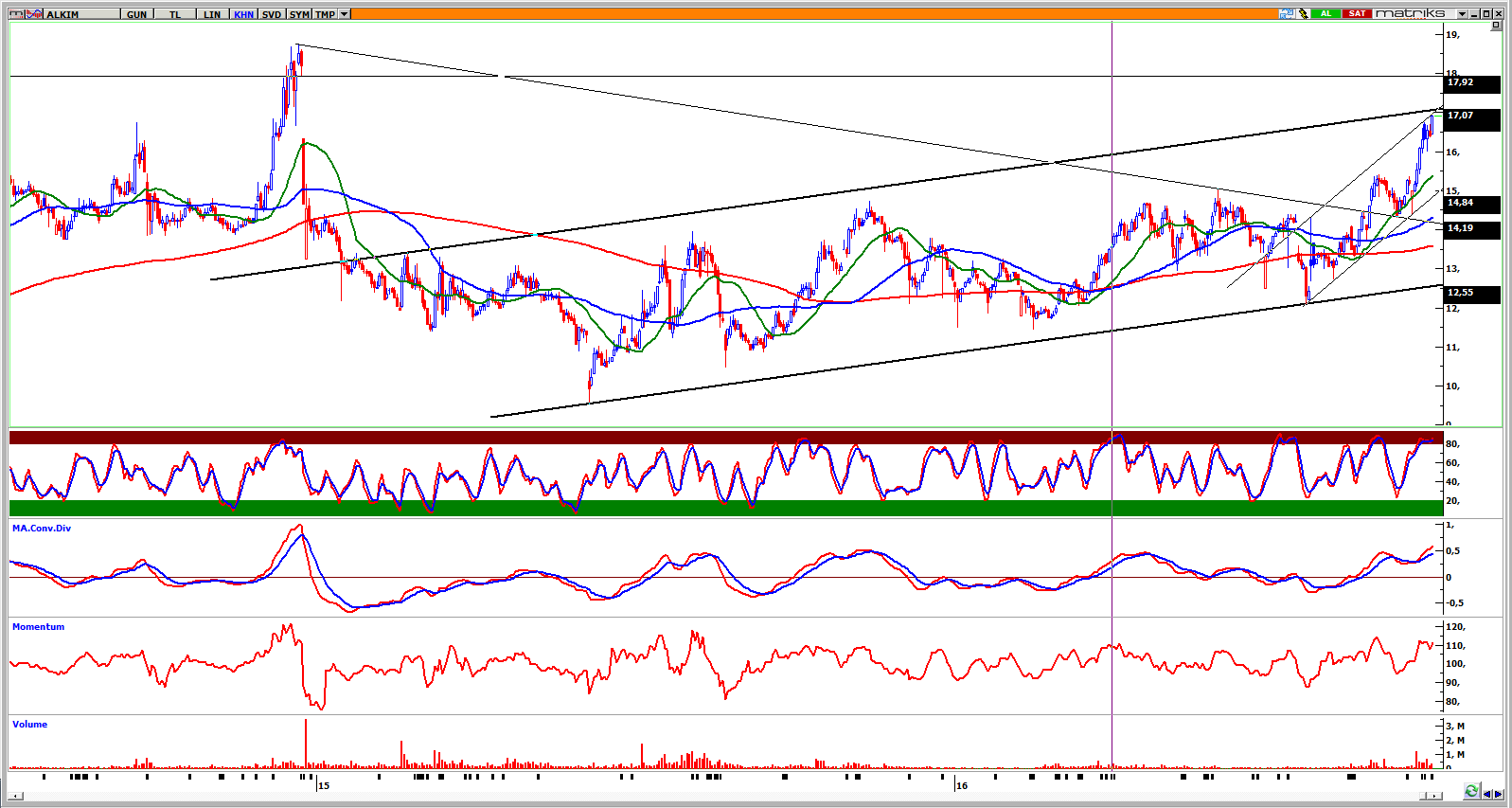Viewport: 1512px width, 808px height.
Task: Click the red SAT sell button
Action: tap(1357, 13)
